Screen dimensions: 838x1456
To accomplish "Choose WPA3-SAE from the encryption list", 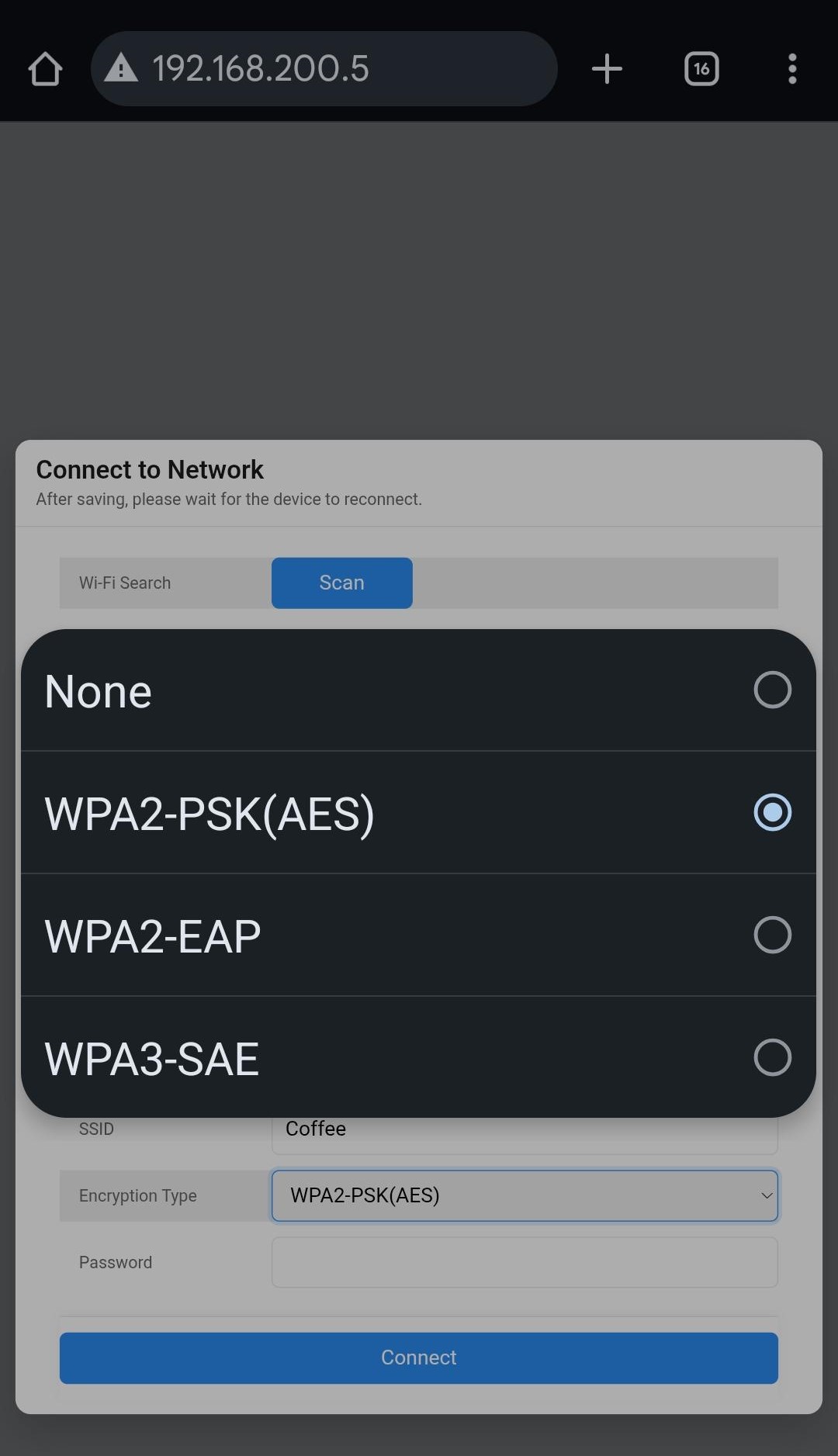I will [152, 1059].
